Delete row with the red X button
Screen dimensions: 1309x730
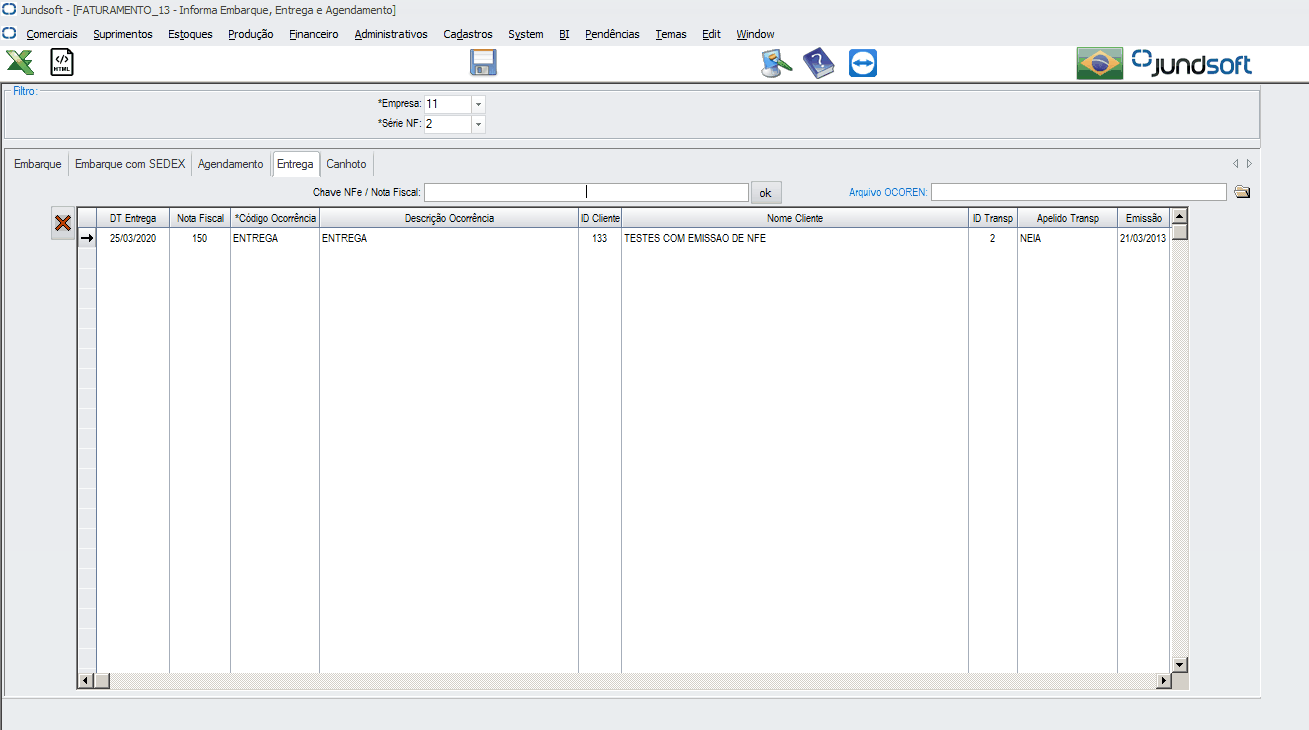(x=62, y=223)
